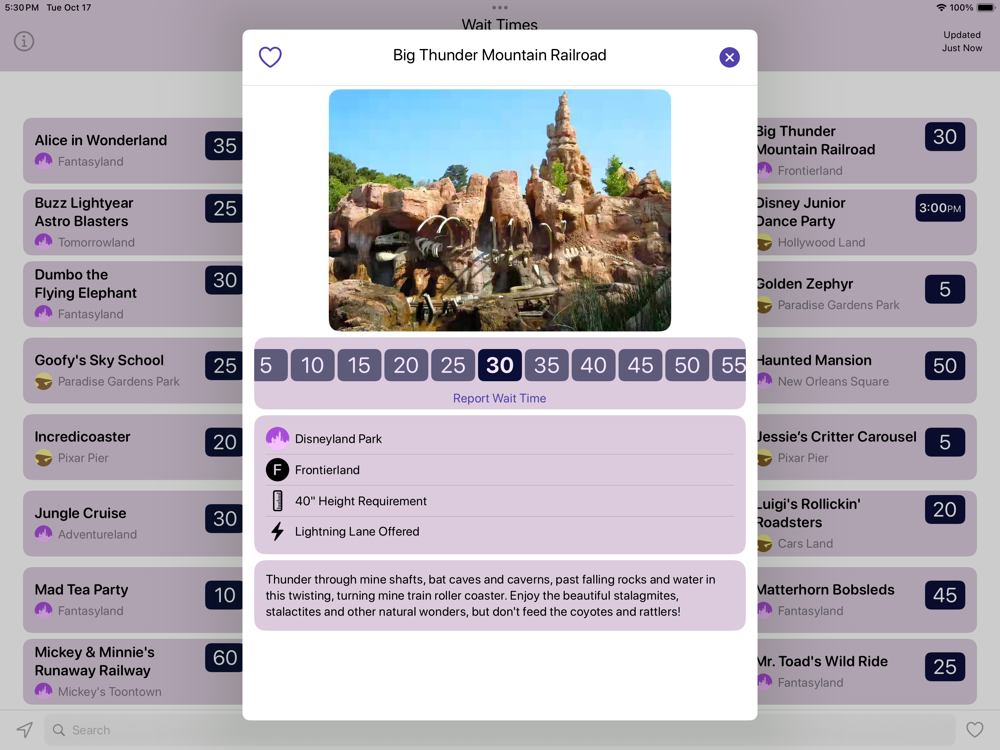Open Disney Junior Dance Party card
Image resolution: width=1000 pixels, height=750 pixels.
click(x=867, y=222)
